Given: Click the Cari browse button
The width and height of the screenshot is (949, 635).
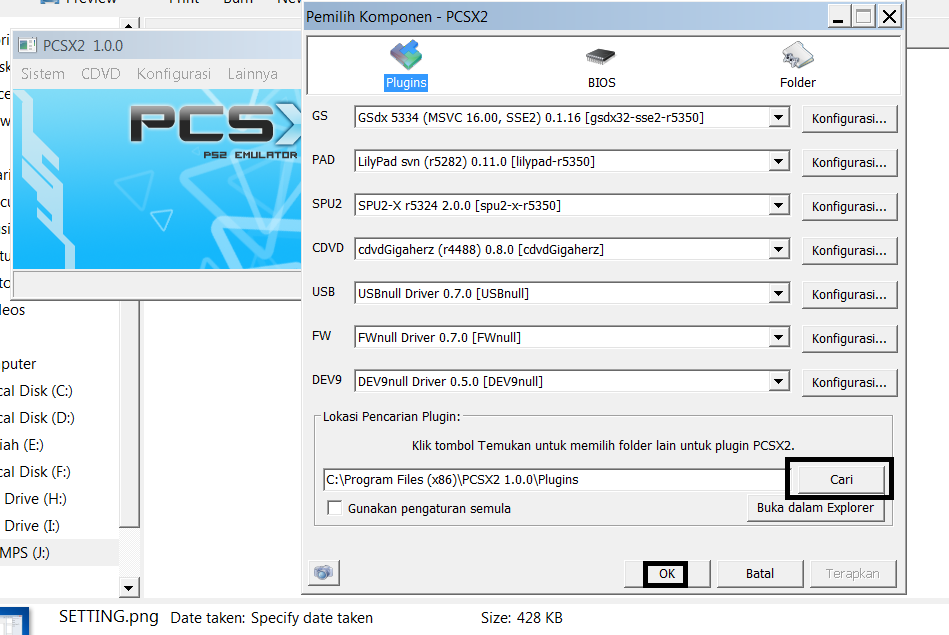Looking at the screenshot, I should click(841, 479).
